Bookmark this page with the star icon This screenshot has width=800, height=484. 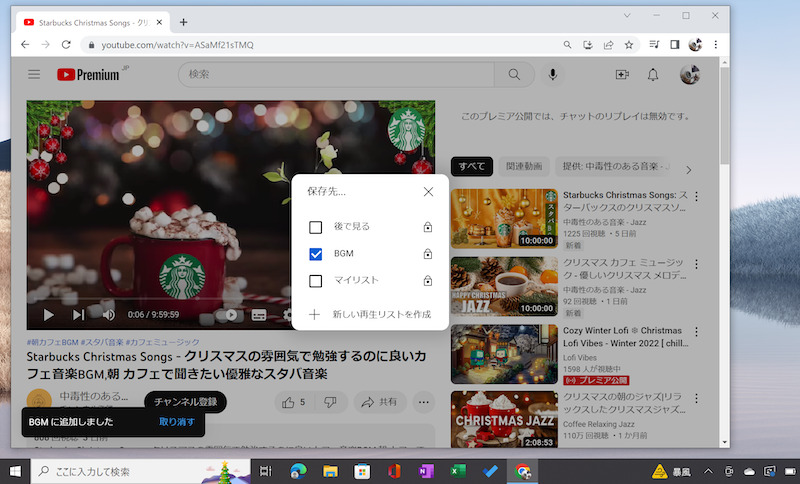[629, 45]
